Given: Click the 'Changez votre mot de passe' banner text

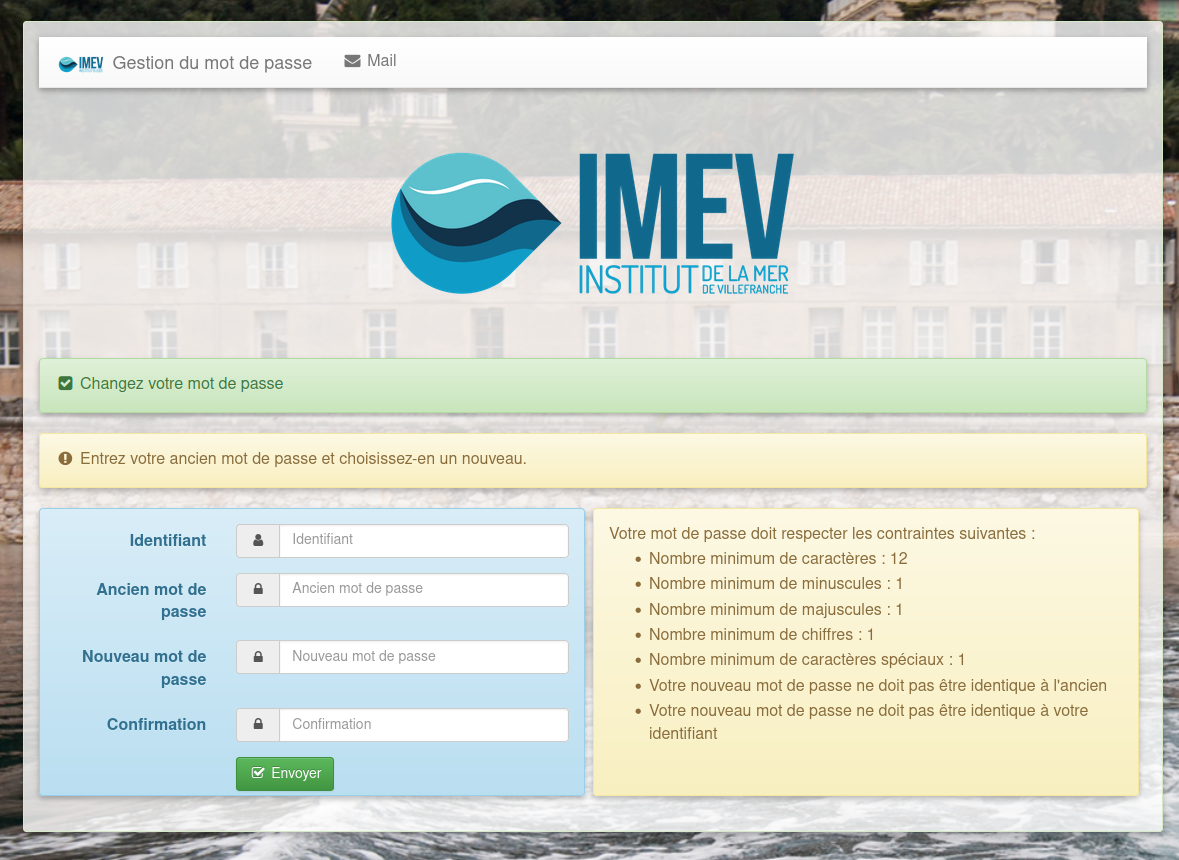Looking at the screenshot, I should click(x=182, y=383).
